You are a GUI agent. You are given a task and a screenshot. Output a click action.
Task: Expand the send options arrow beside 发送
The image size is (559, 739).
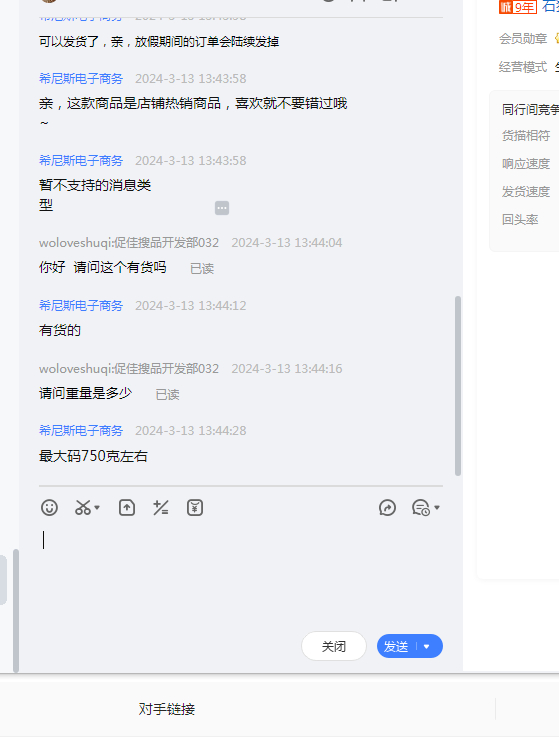[x=427, y=646]
